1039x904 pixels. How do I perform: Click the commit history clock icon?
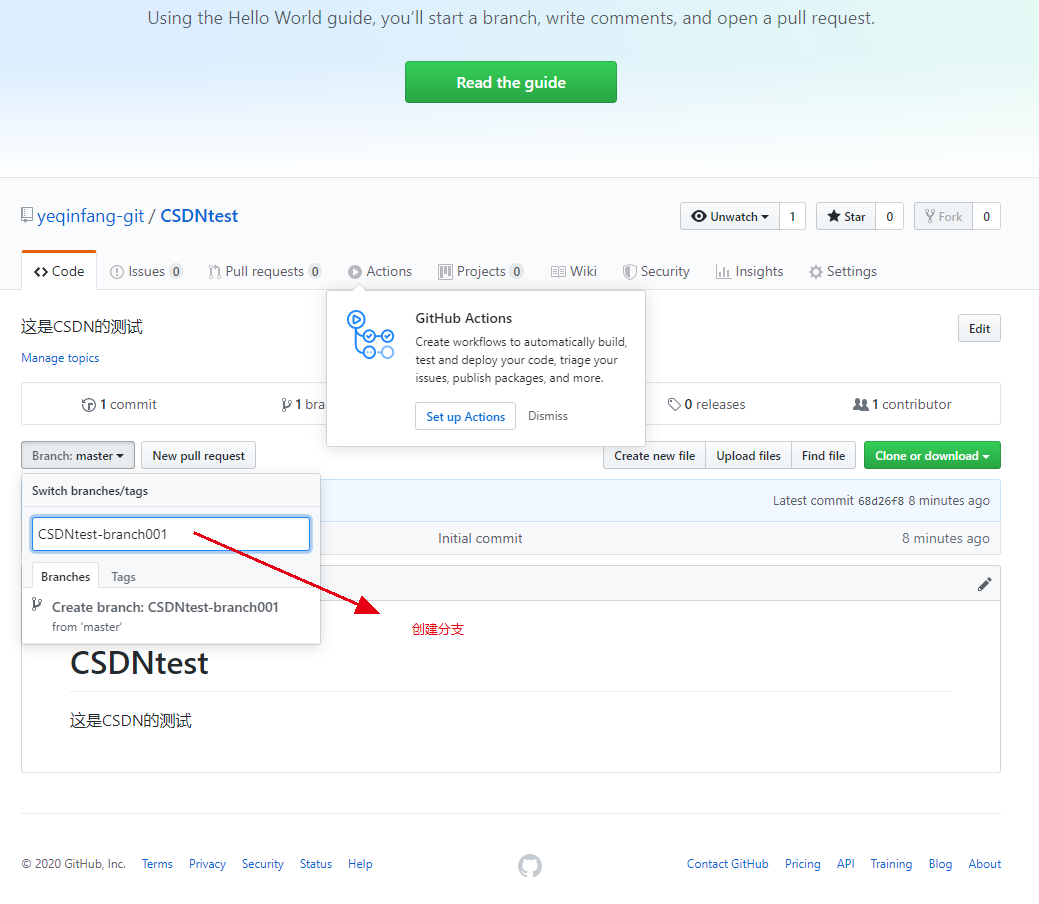pyautogui.click(x=88, y=405)
